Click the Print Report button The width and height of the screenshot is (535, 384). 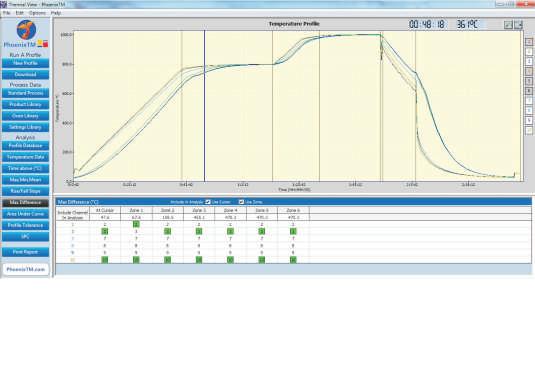tap(26, 252)
